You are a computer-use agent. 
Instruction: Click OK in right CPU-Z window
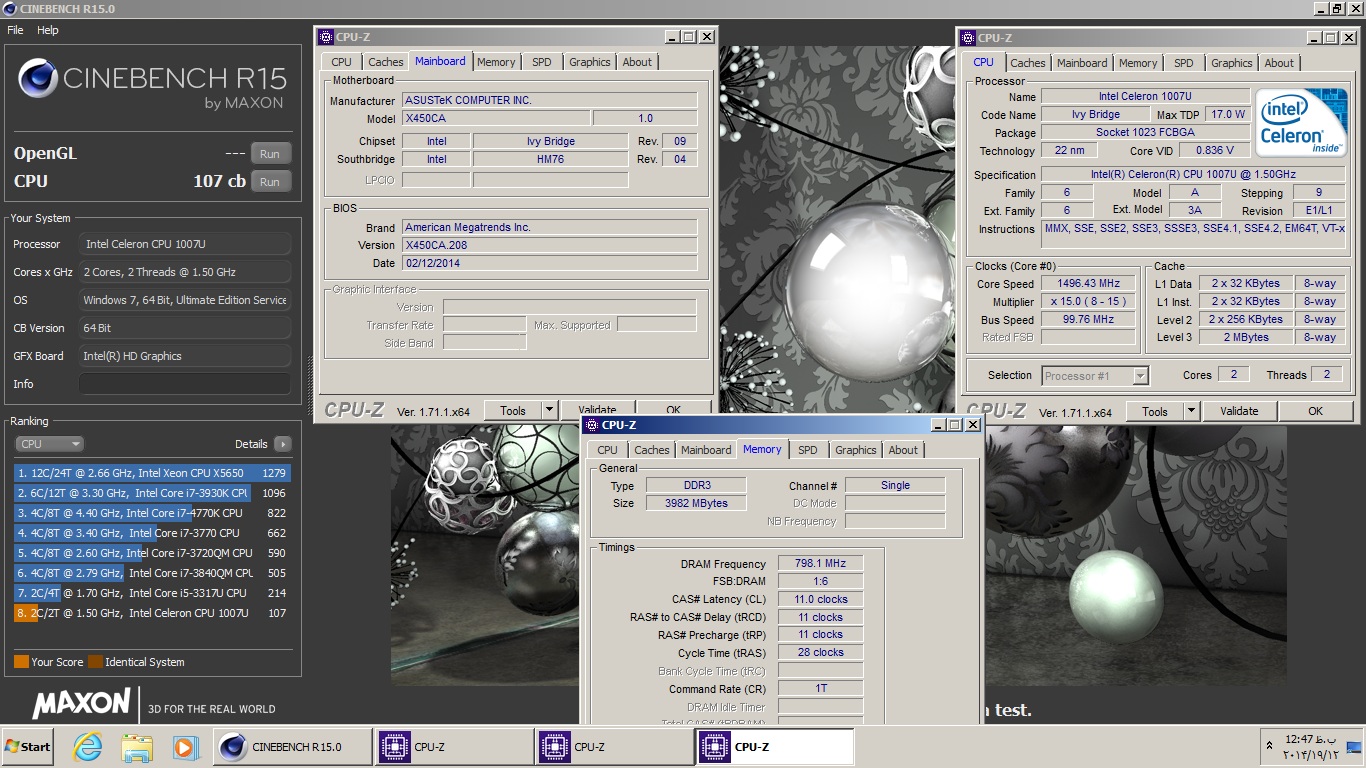(1316, 411)
